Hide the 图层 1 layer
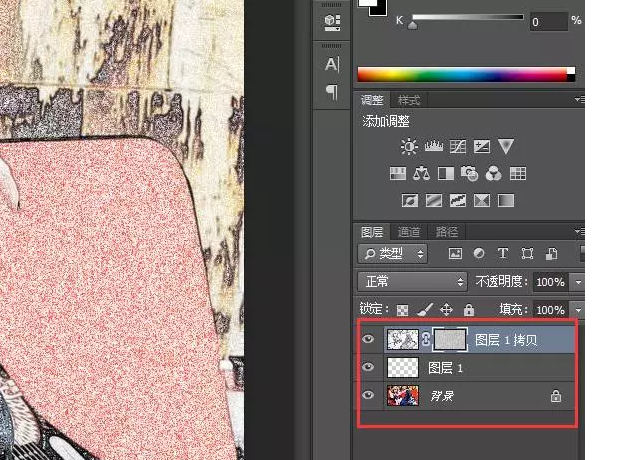This screenshot has height=460, width=627. (x=368, y=367)
